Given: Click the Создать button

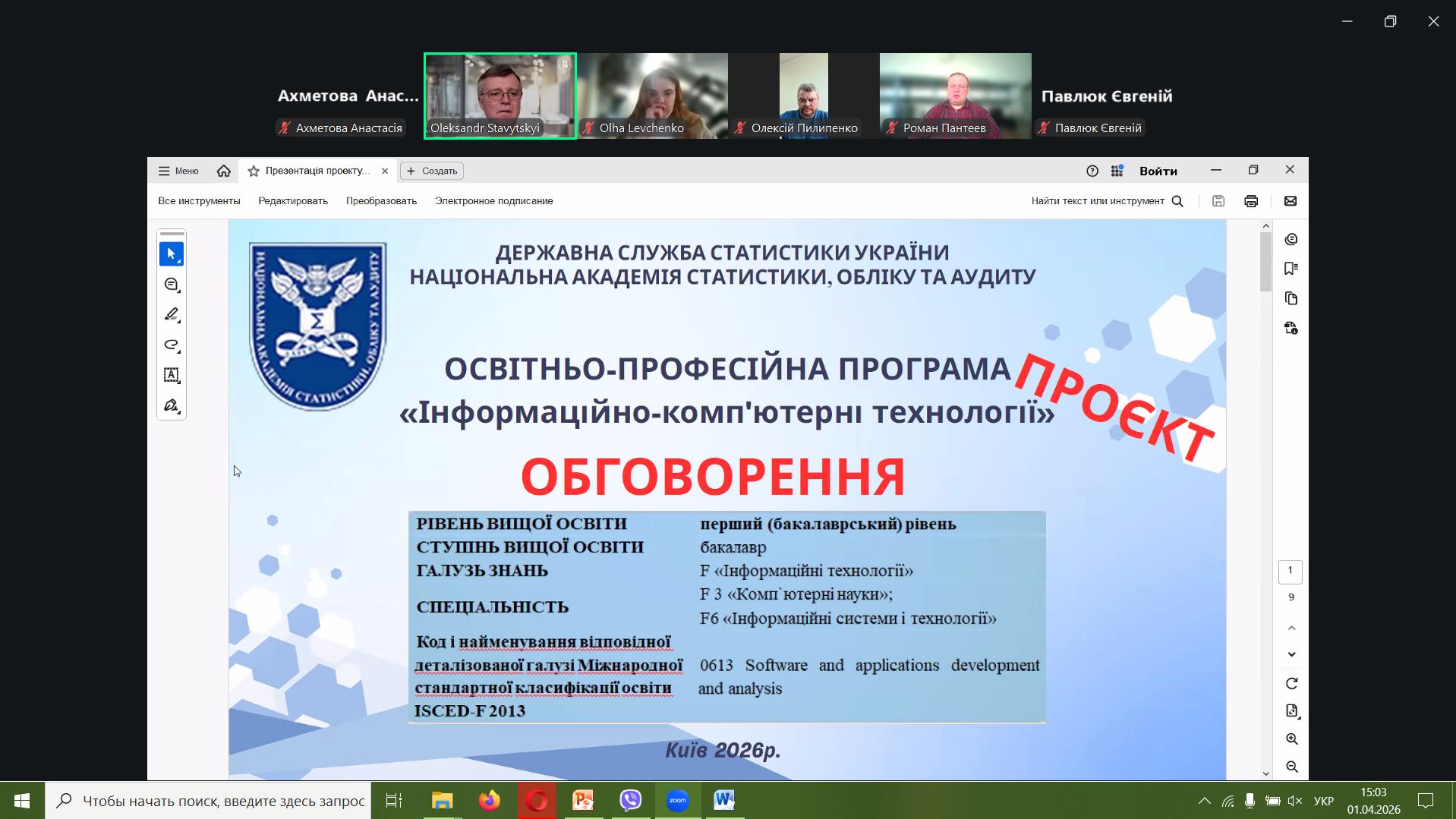Looking at the screenshot, I should (x=432, y=171).
